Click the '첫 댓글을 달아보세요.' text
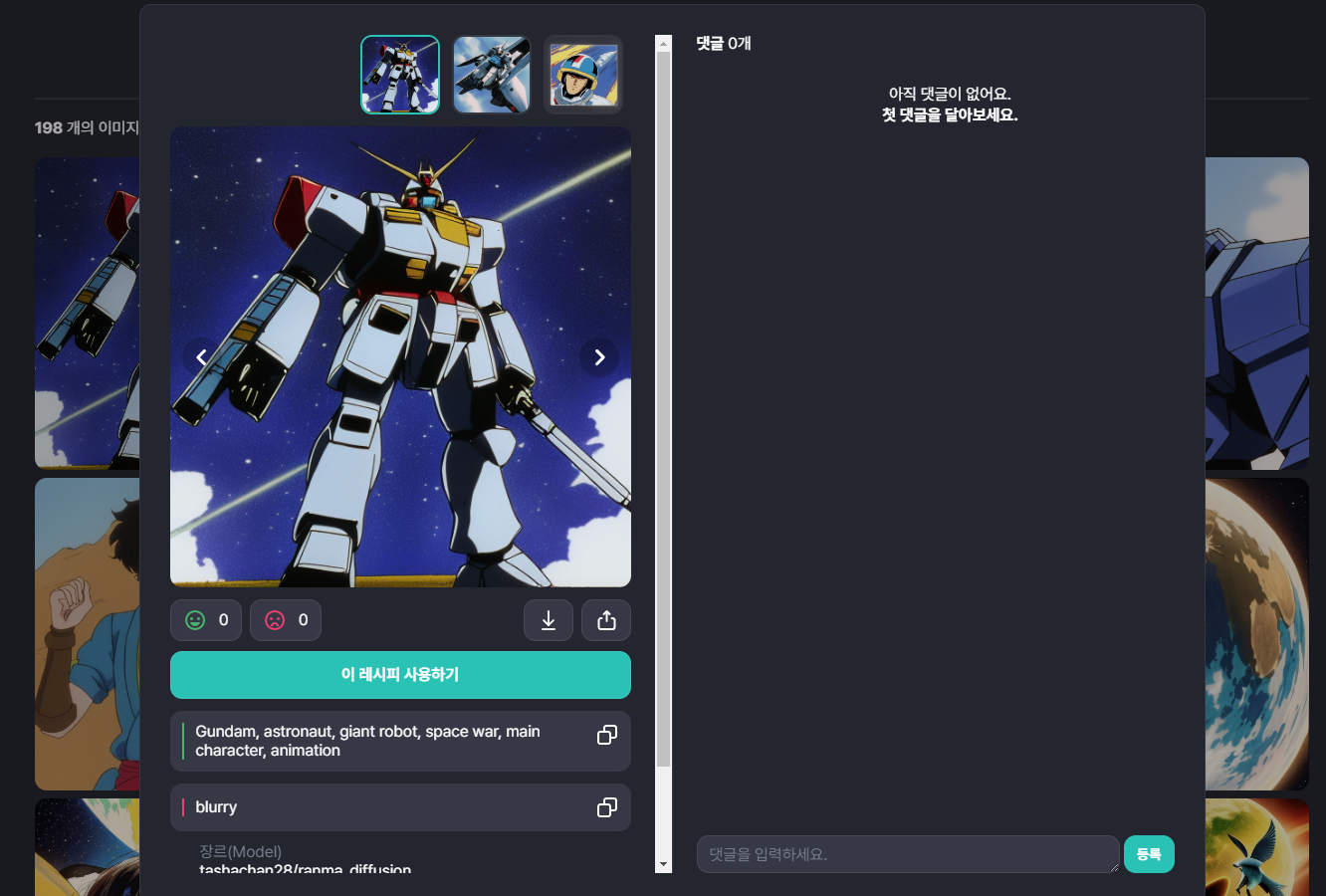Image resolution: width=1326 pixels, height=896 pixels. click(950, 114)
